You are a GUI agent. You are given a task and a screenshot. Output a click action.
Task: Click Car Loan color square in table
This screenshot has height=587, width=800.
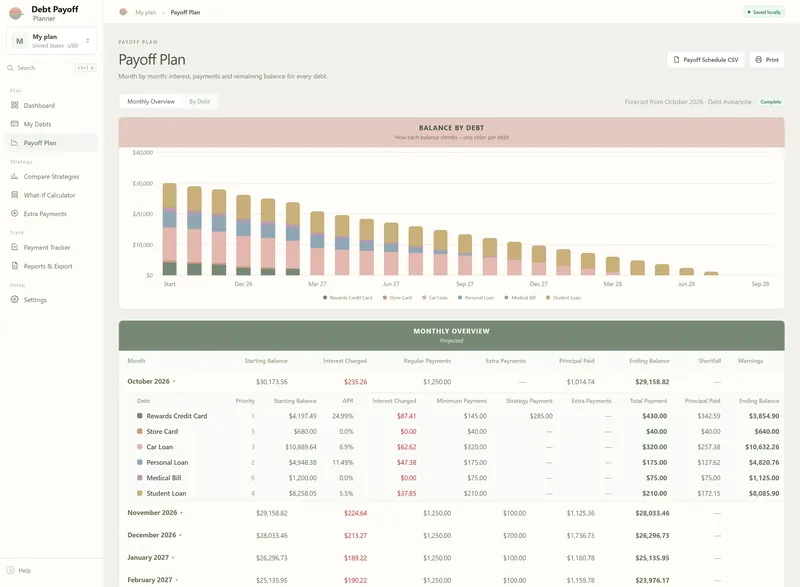pos(139,447)
